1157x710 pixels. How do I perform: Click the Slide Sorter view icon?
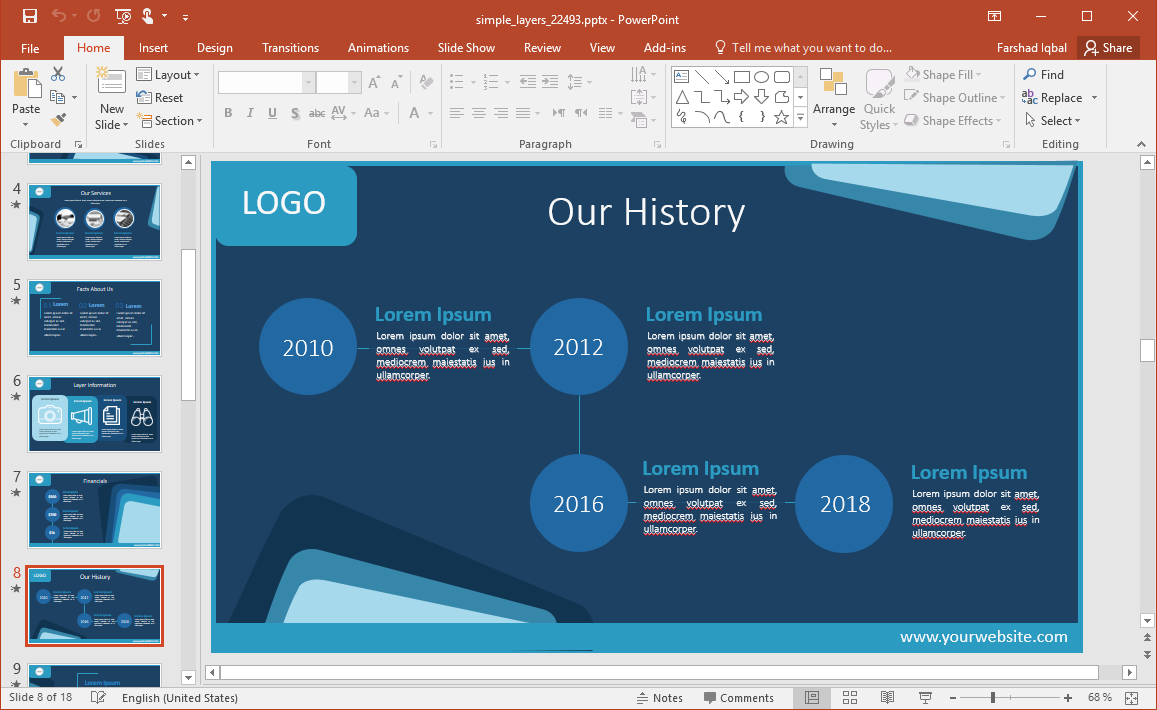(849, 697)
